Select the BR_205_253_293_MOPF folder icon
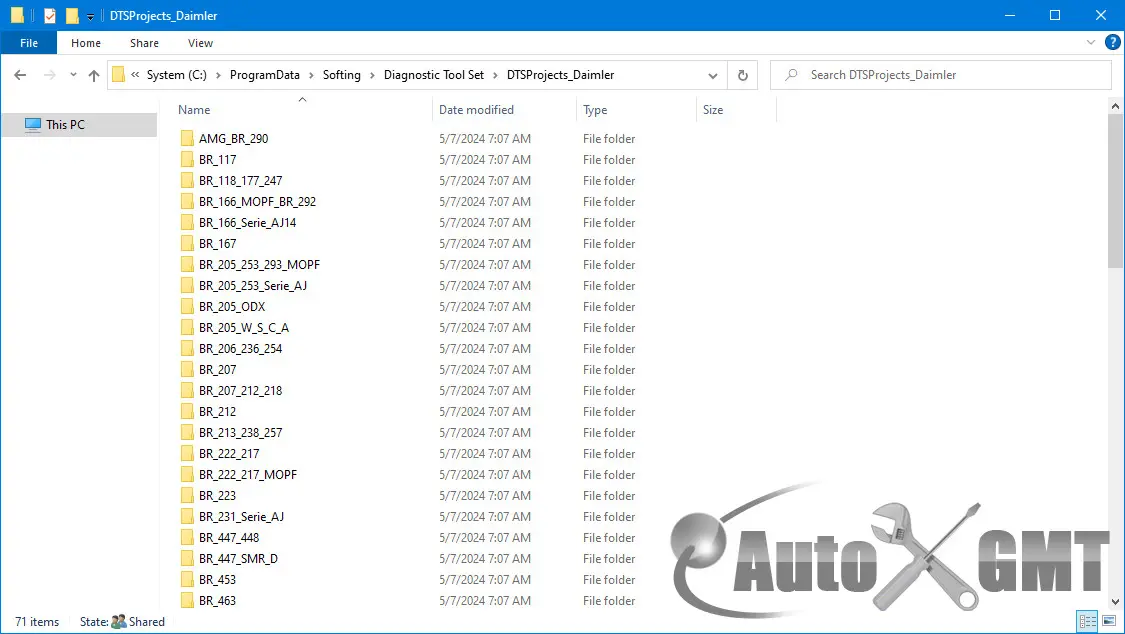The height and width of the screenshot is (634, 1125). [x=187, y=265]
